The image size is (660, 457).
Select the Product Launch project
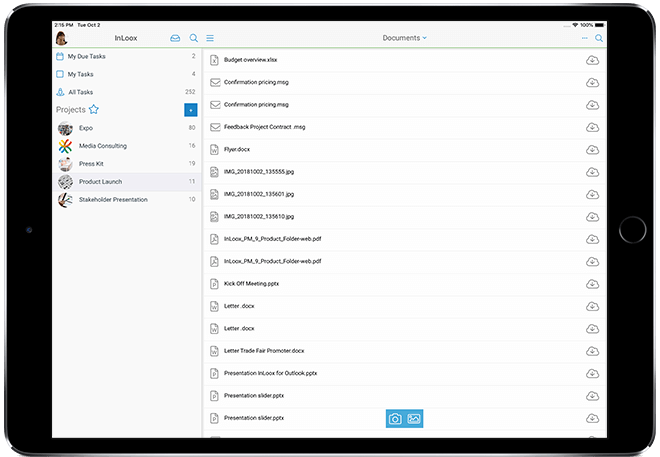(x=126, y=182)
